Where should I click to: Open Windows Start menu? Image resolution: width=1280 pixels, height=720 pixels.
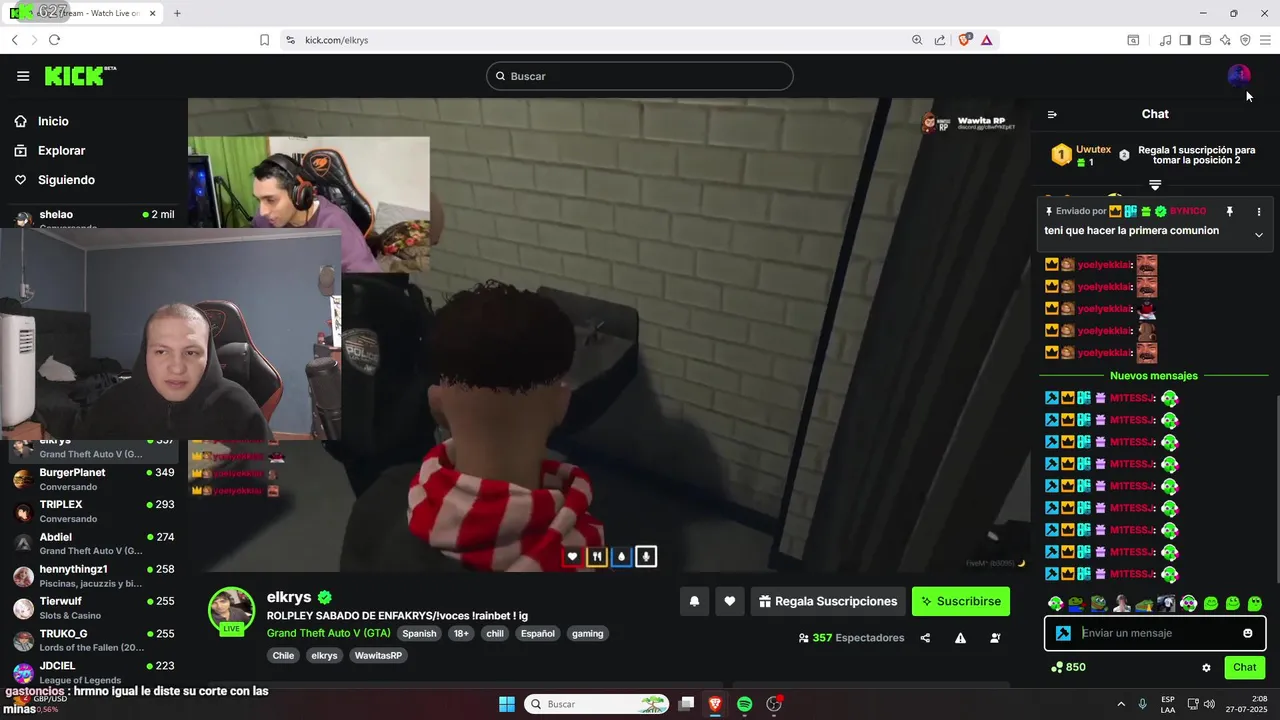(507, 704)
